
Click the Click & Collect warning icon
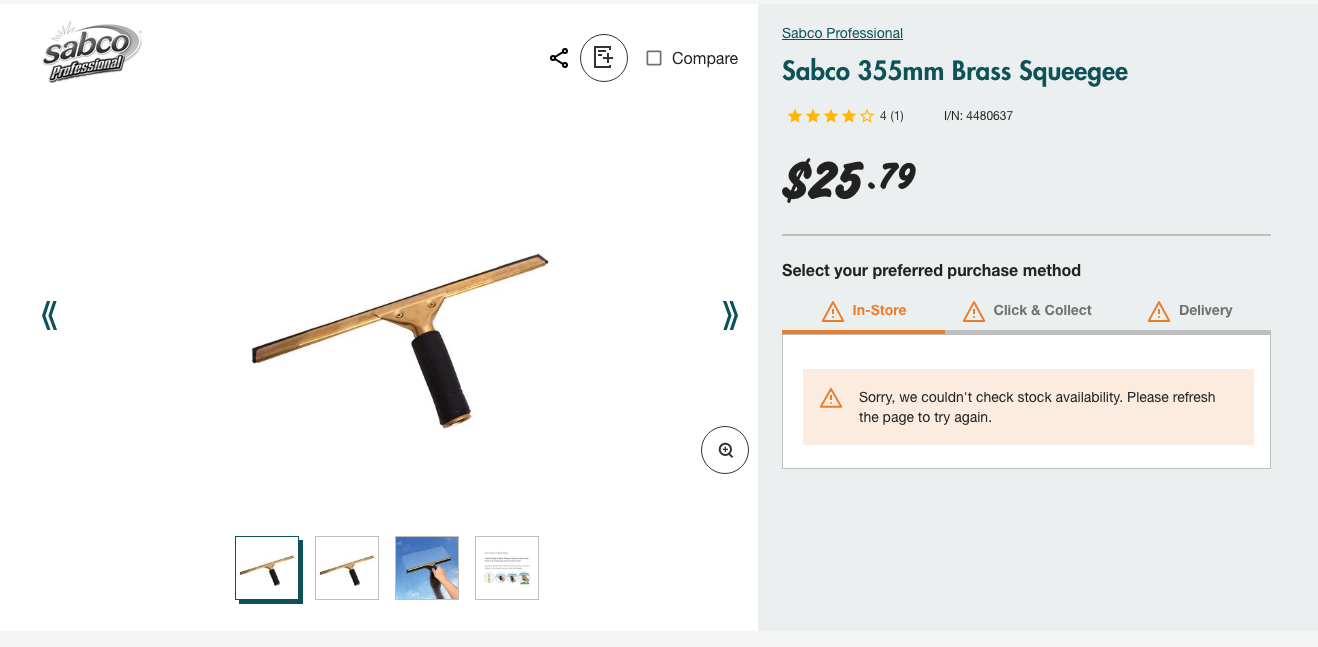coord(972,311)
